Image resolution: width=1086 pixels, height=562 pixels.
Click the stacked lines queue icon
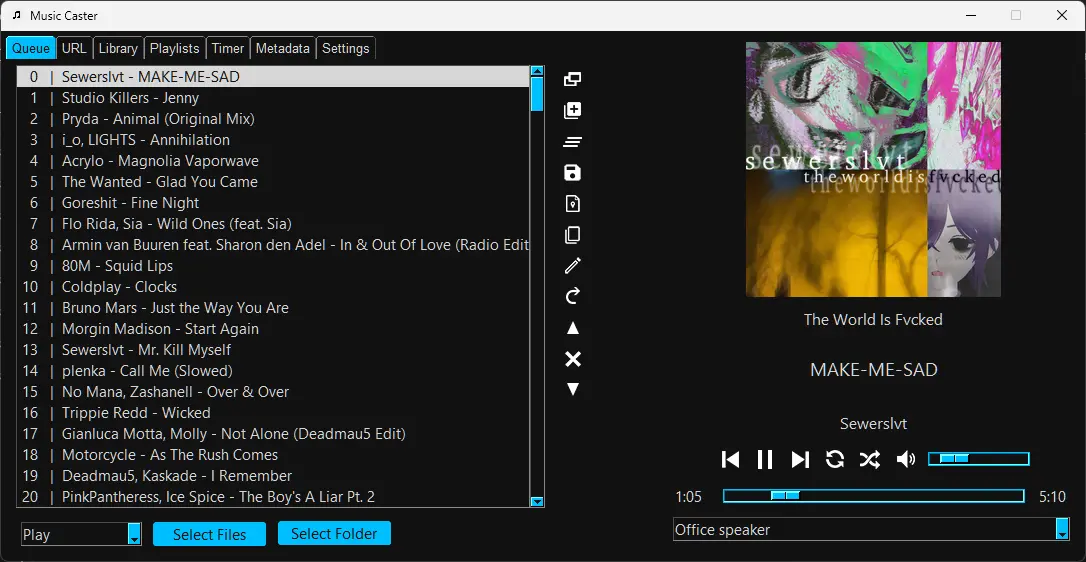tap(573, 142)
